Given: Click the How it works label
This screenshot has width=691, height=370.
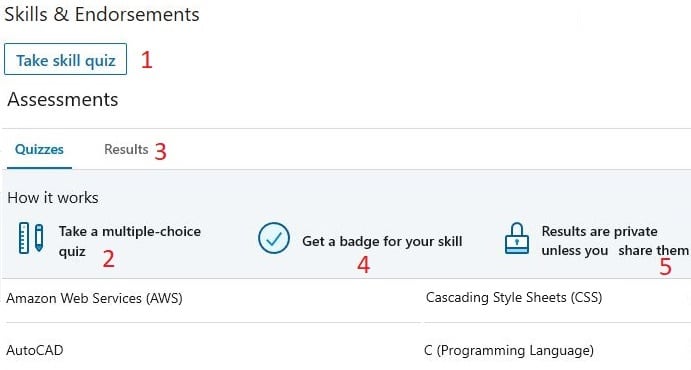Looking at the screenshot, I should coord(53,198).
